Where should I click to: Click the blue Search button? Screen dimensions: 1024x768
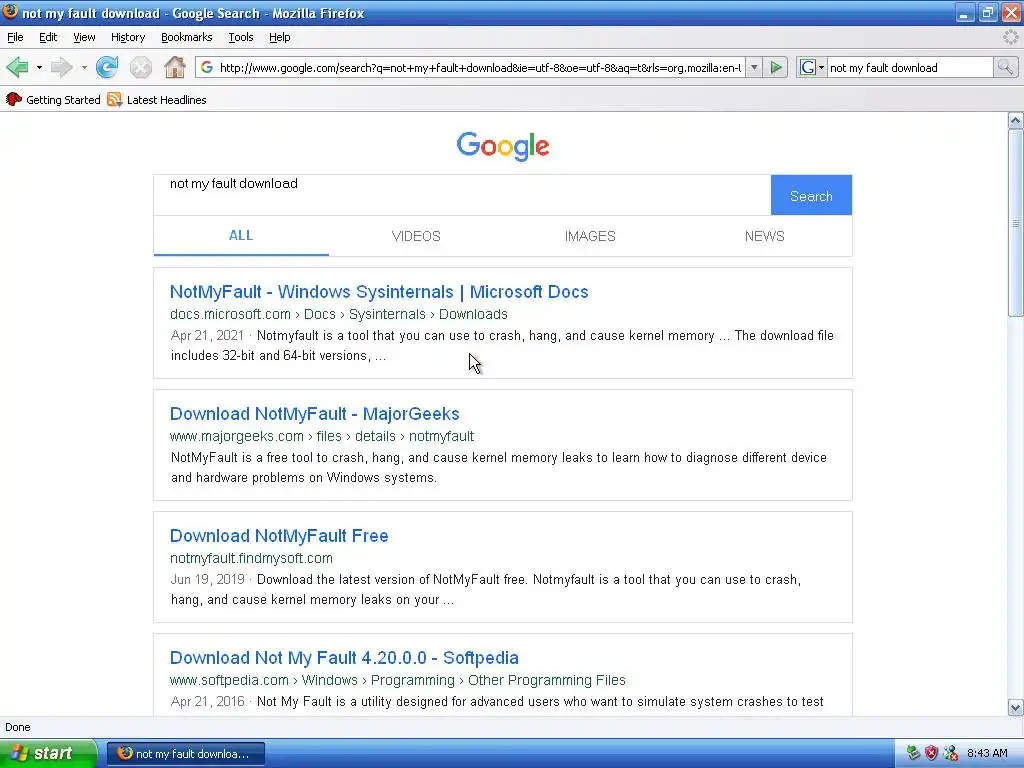click(x=811, y=195)
